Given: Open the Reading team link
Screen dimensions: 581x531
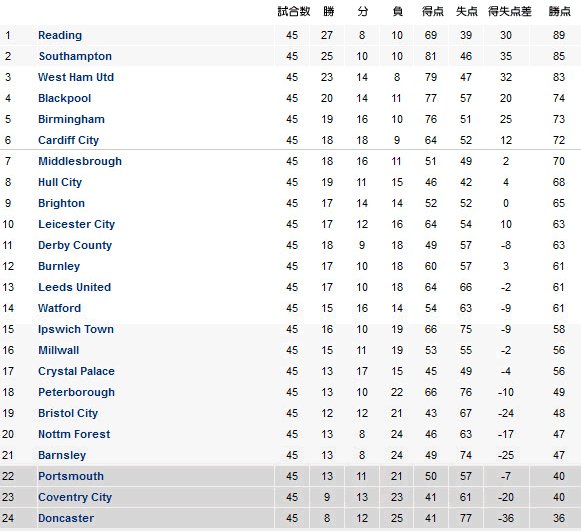Looking at the screenshot, I should 60,35.
